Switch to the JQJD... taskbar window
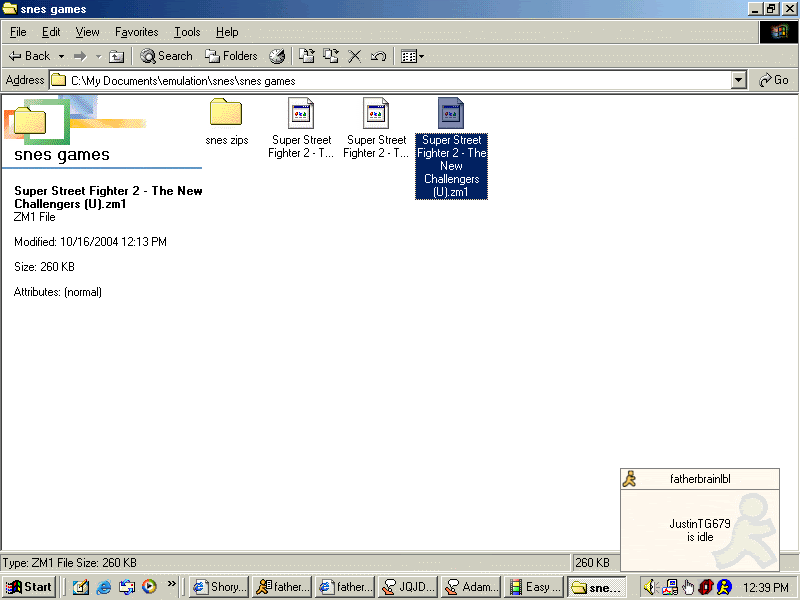 click(409, 587)
